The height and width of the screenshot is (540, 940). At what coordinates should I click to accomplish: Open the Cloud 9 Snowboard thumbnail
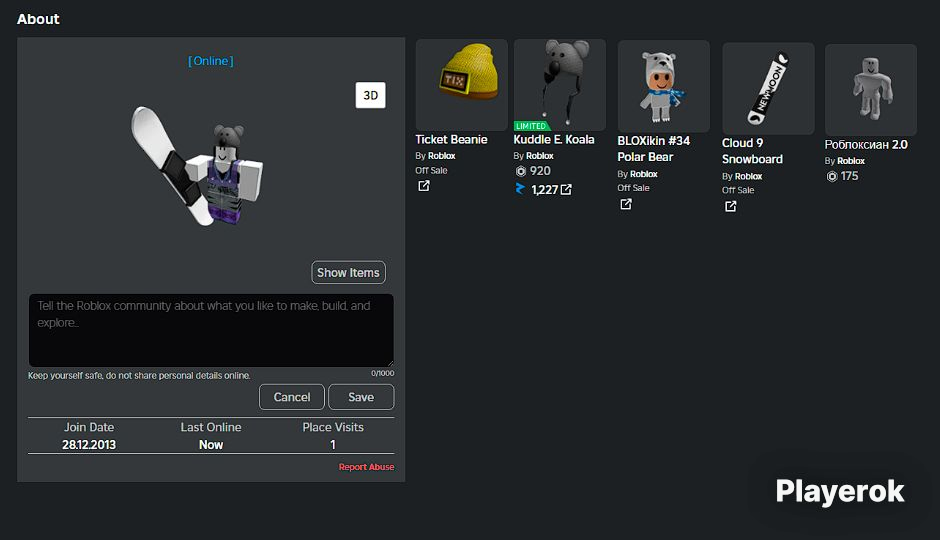[x=768, y=88]
